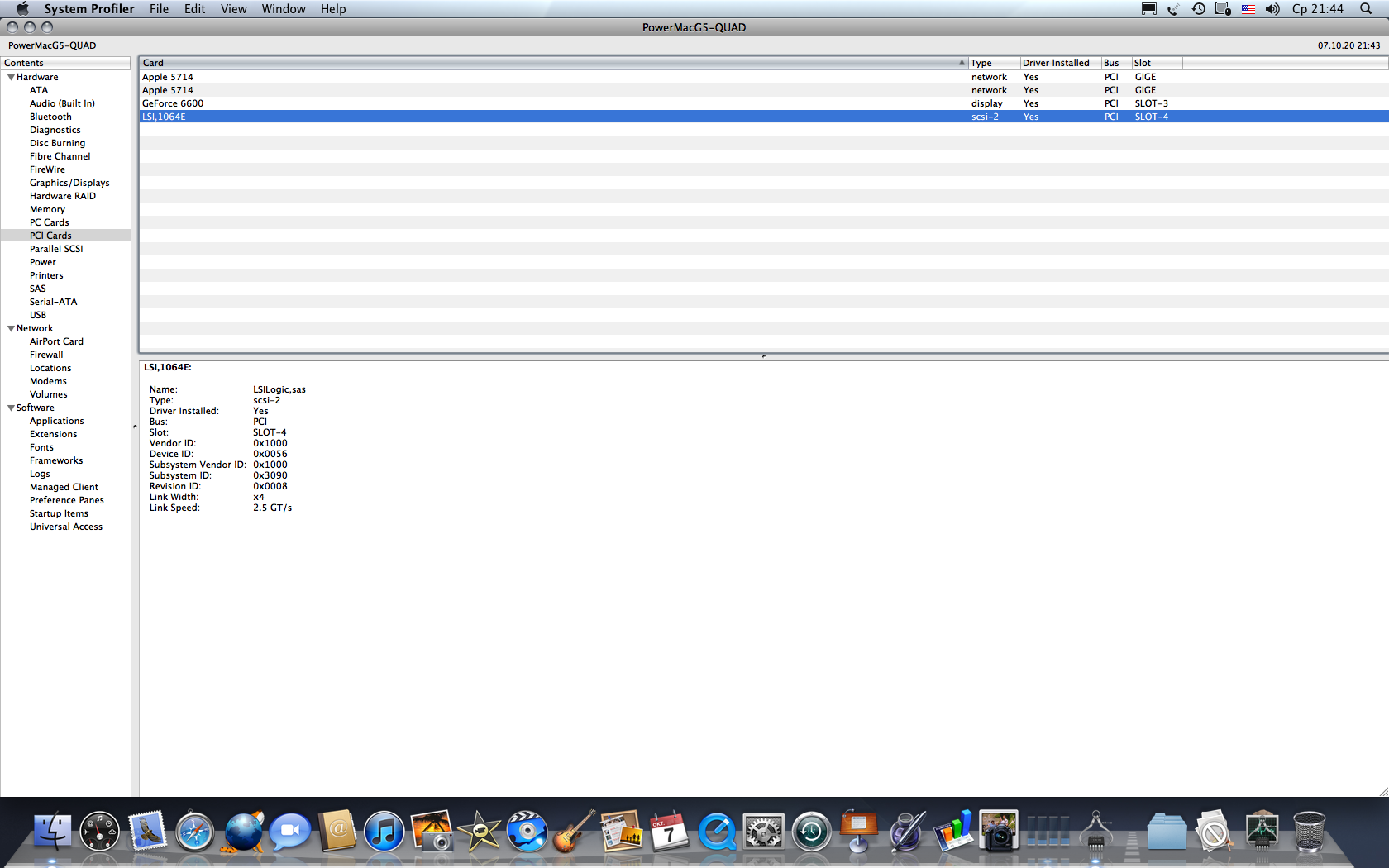The width and height of the screenshot is (1389, 868).
Task: Open the Trash in the Dock
Action: (1310, 832)
